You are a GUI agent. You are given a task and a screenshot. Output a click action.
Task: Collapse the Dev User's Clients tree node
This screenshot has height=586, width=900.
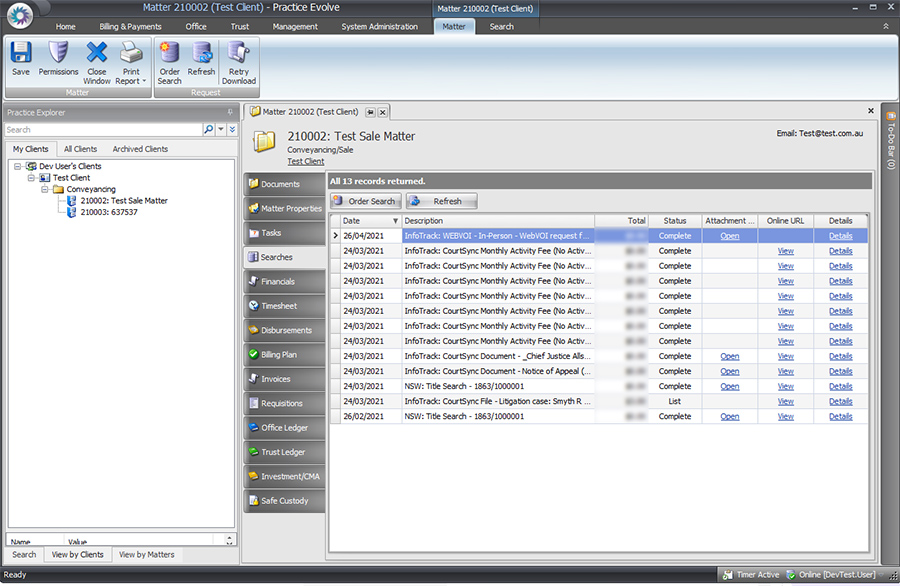pyautogui.click(x=18, y=166)
